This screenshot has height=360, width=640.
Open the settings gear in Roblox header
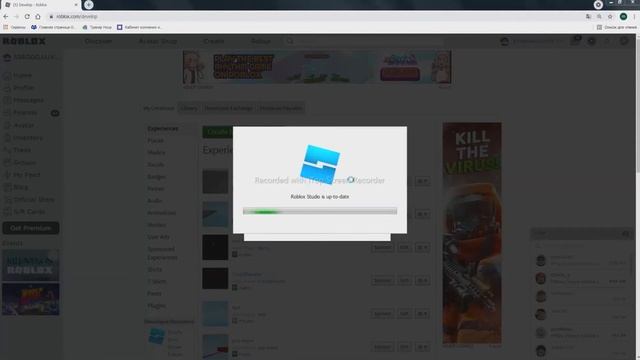click(624, 41)
